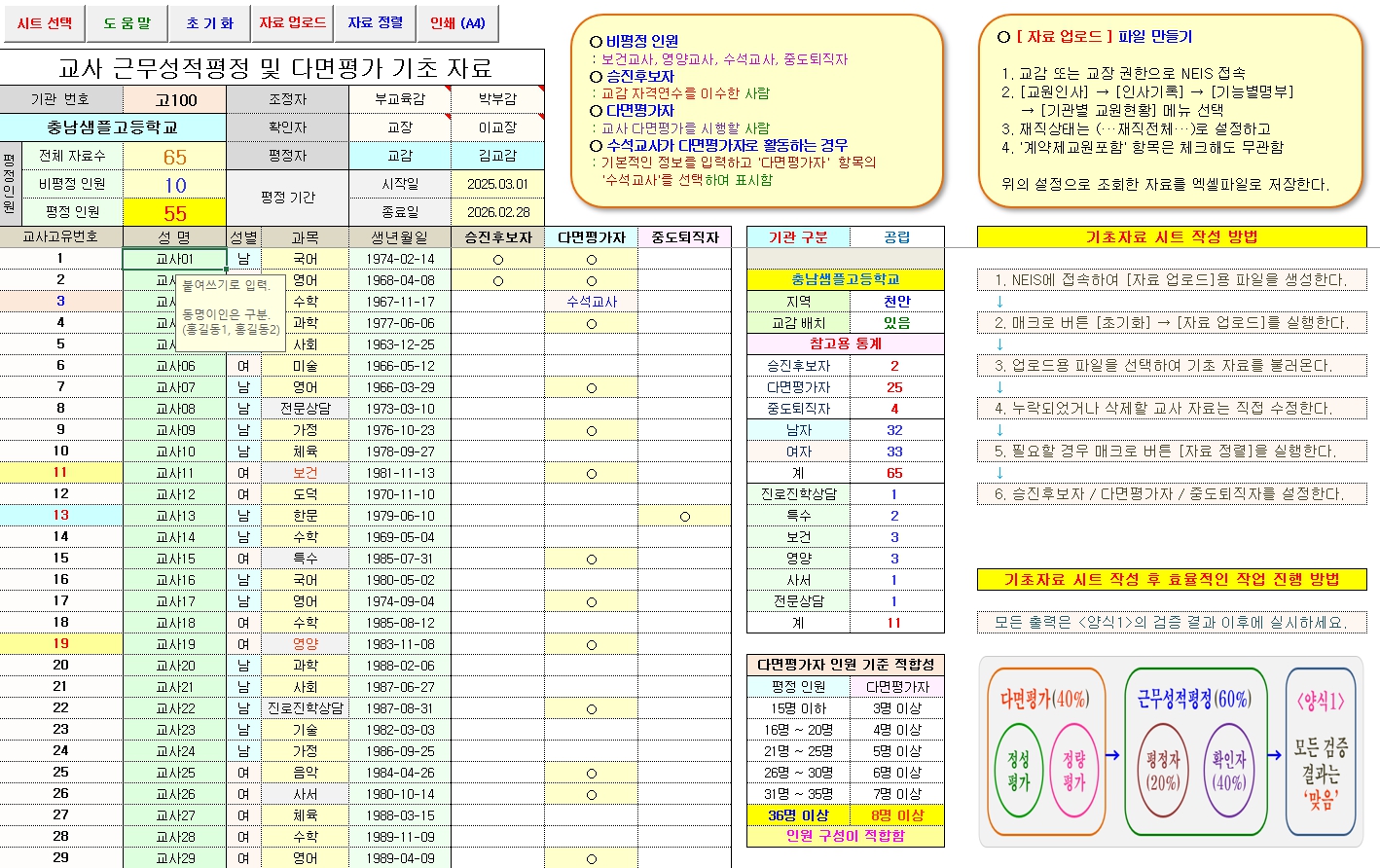Click the 시트 선택 macro button
This screenshot has height=868, width=1380.
[x=44, y=23]
